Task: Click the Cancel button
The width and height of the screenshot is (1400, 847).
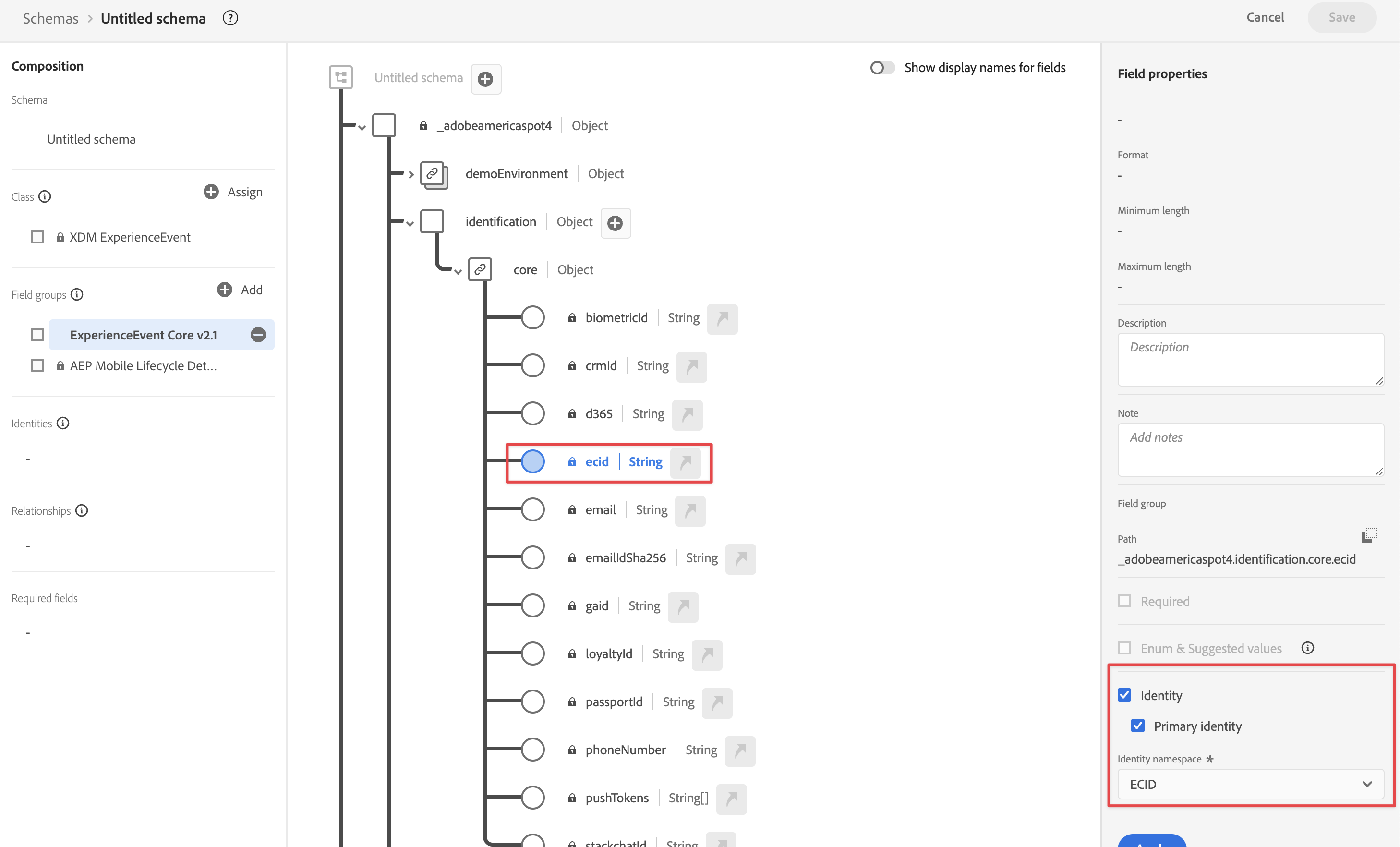Action: coord(1265,18)
